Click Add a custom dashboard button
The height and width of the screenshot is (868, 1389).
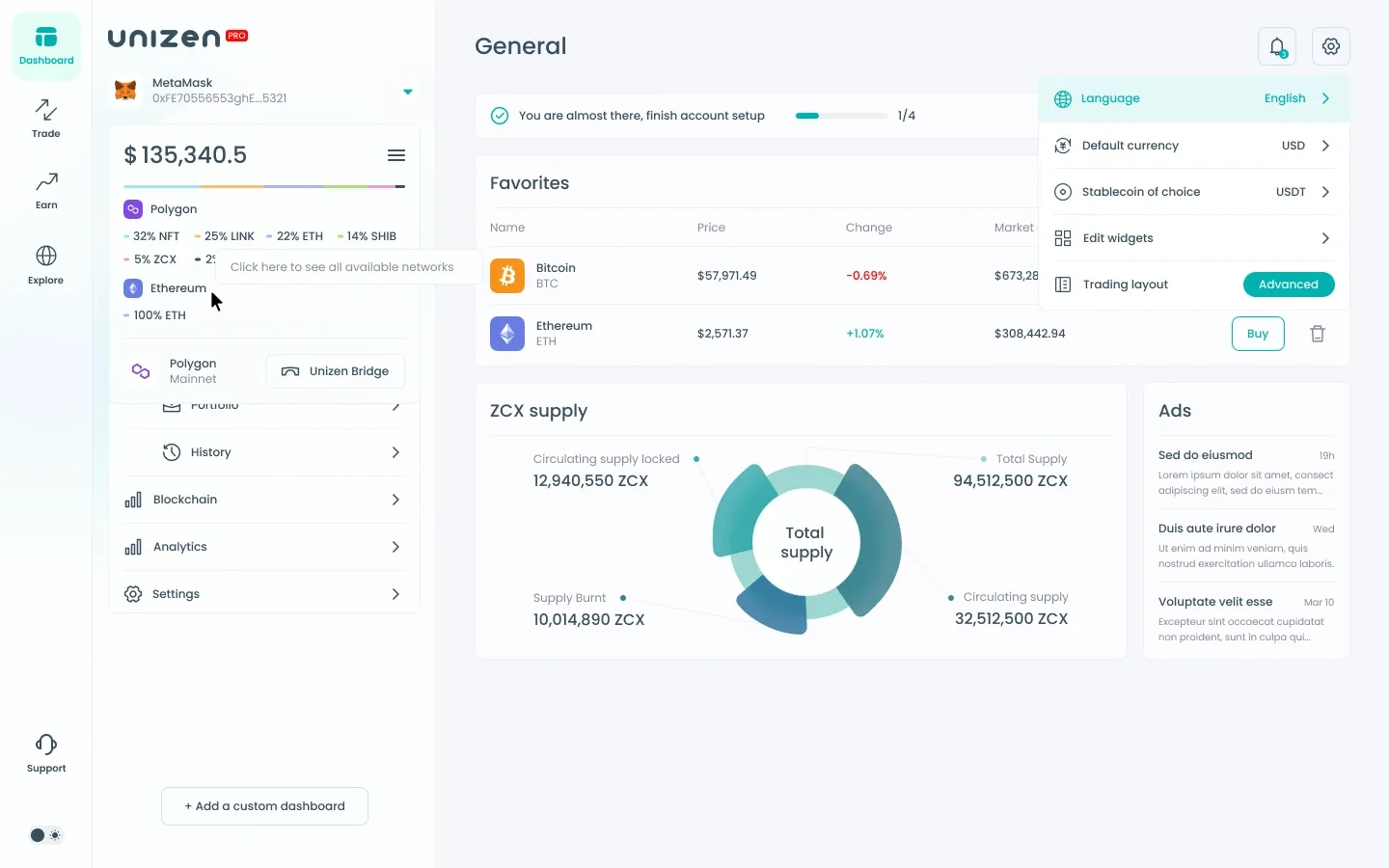(x=264, y=806)
